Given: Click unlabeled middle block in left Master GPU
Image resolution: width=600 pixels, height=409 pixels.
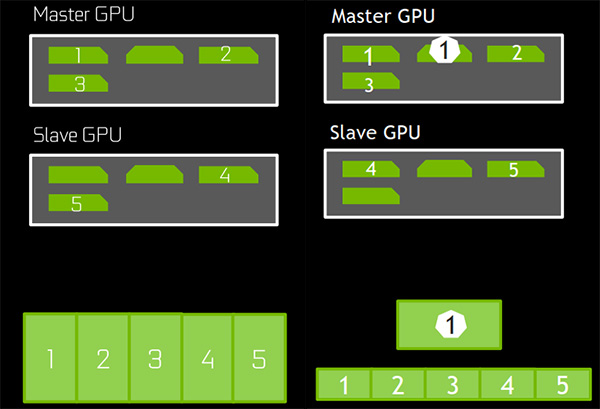Looking at the screenshot, I should [155, 55].
